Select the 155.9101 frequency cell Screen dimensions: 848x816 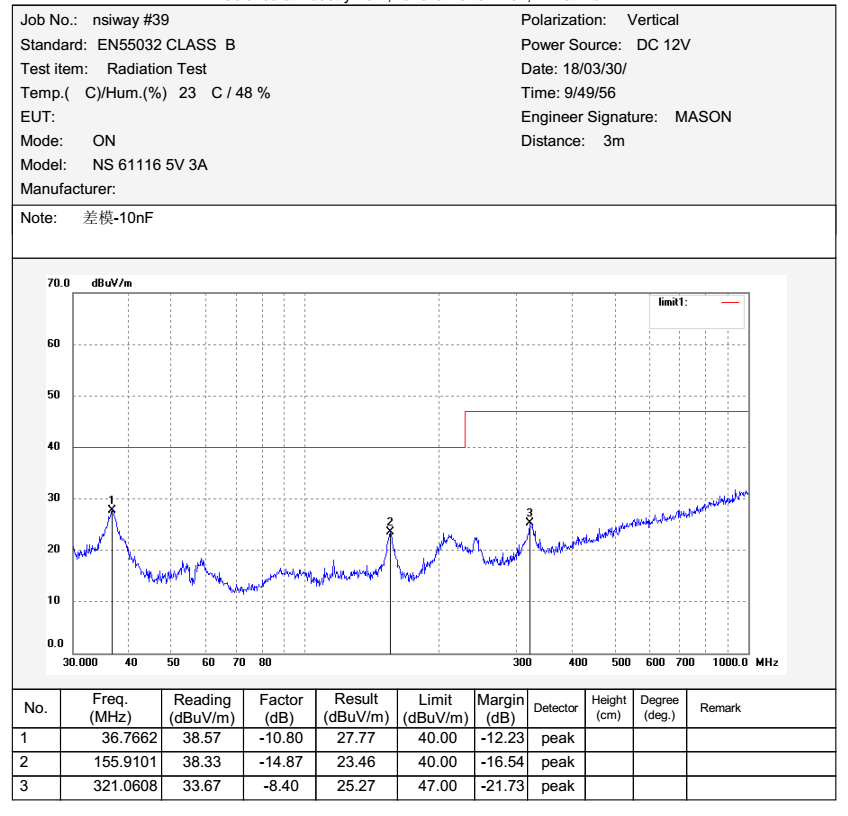(109, 762)
